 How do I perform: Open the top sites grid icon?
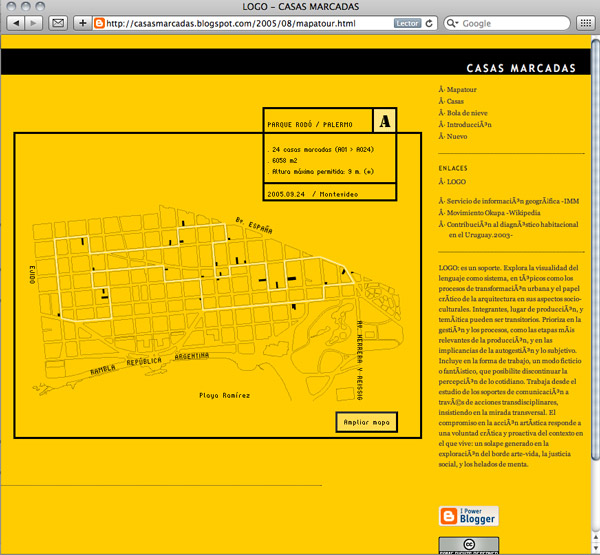[585, 23]
